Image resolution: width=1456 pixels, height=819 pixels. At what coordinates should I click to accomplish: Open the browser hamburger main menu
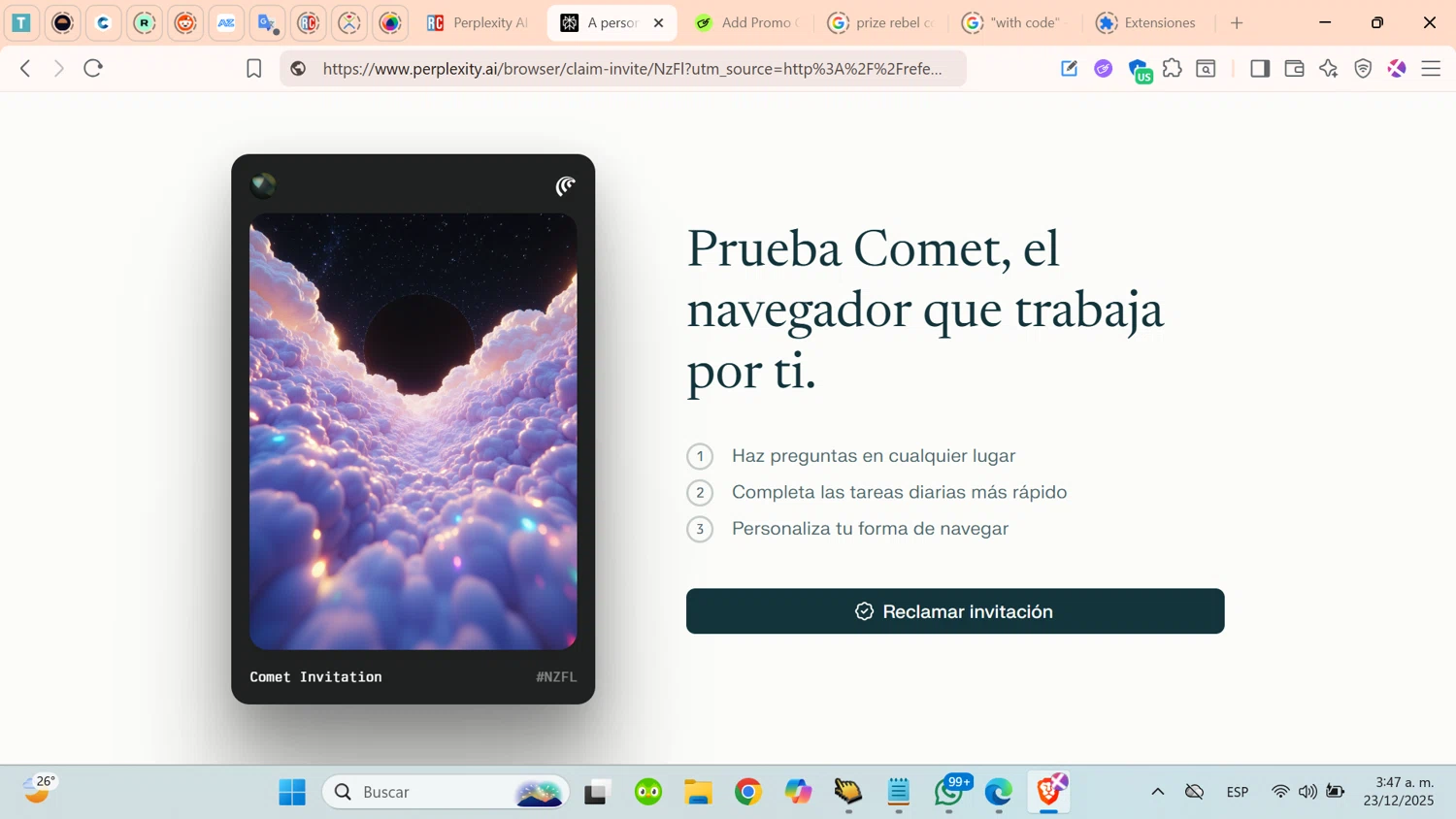click(x=1431, y=69)
